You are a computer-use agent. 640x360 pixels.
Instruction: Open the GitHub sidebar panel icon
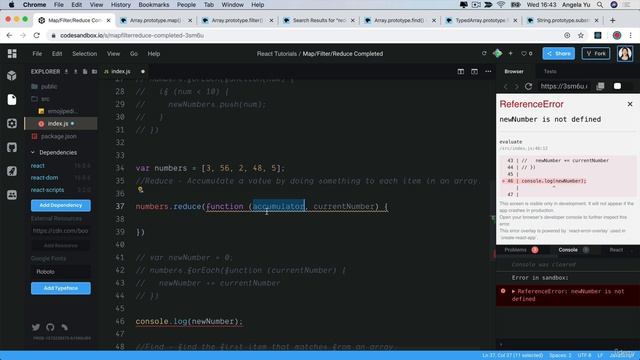point(12,147)
